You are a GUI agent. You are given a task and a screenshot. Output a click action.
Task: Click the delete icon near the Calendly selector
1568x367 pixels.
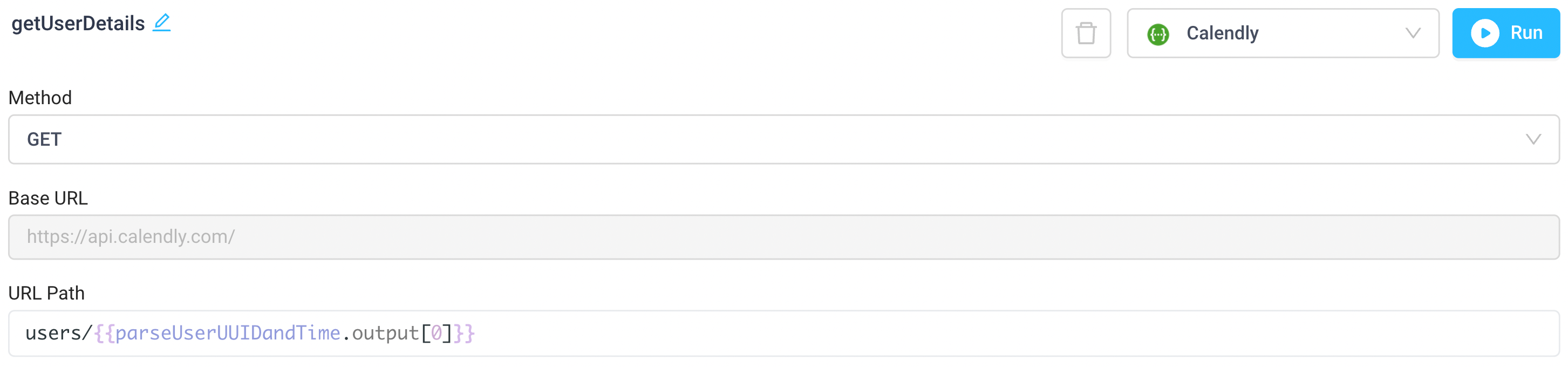1086,33
